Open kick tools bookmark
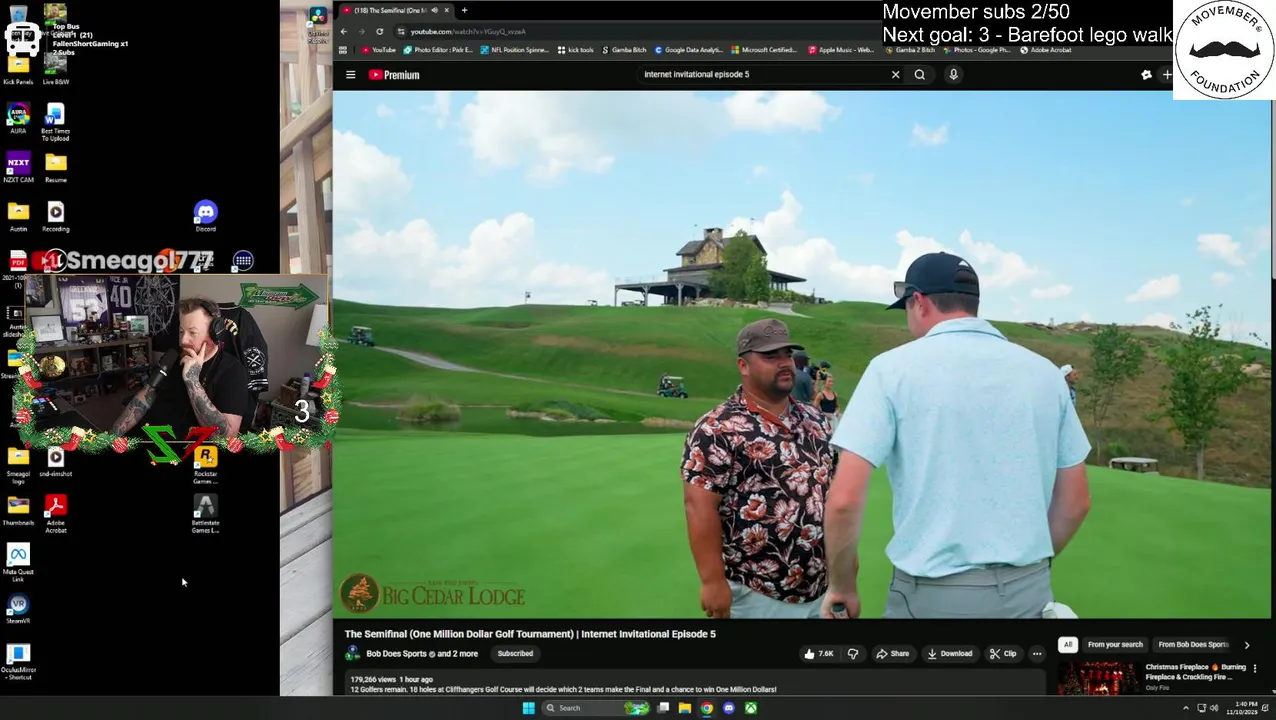The height and width of the screenshot is (720, 1276). [575, 50]
